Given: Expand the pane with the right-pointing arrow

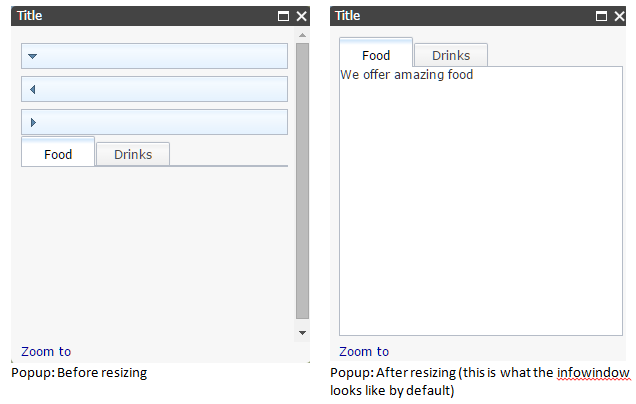Looking at the screenshot, I should click(x=33, y=122).
